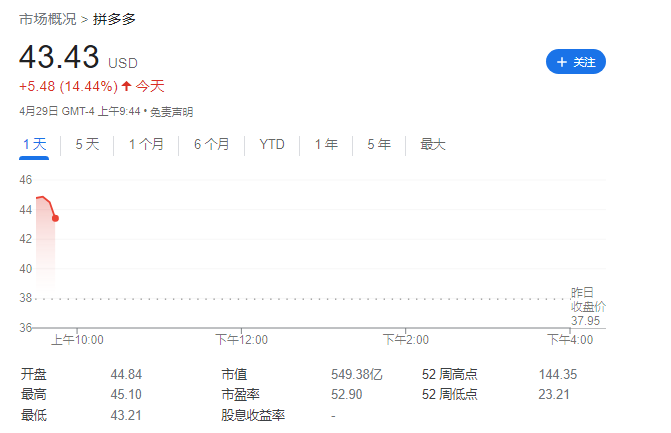Click the 市值 label
The height and width of the screenshot is (433, 671).
pos(234,374)
